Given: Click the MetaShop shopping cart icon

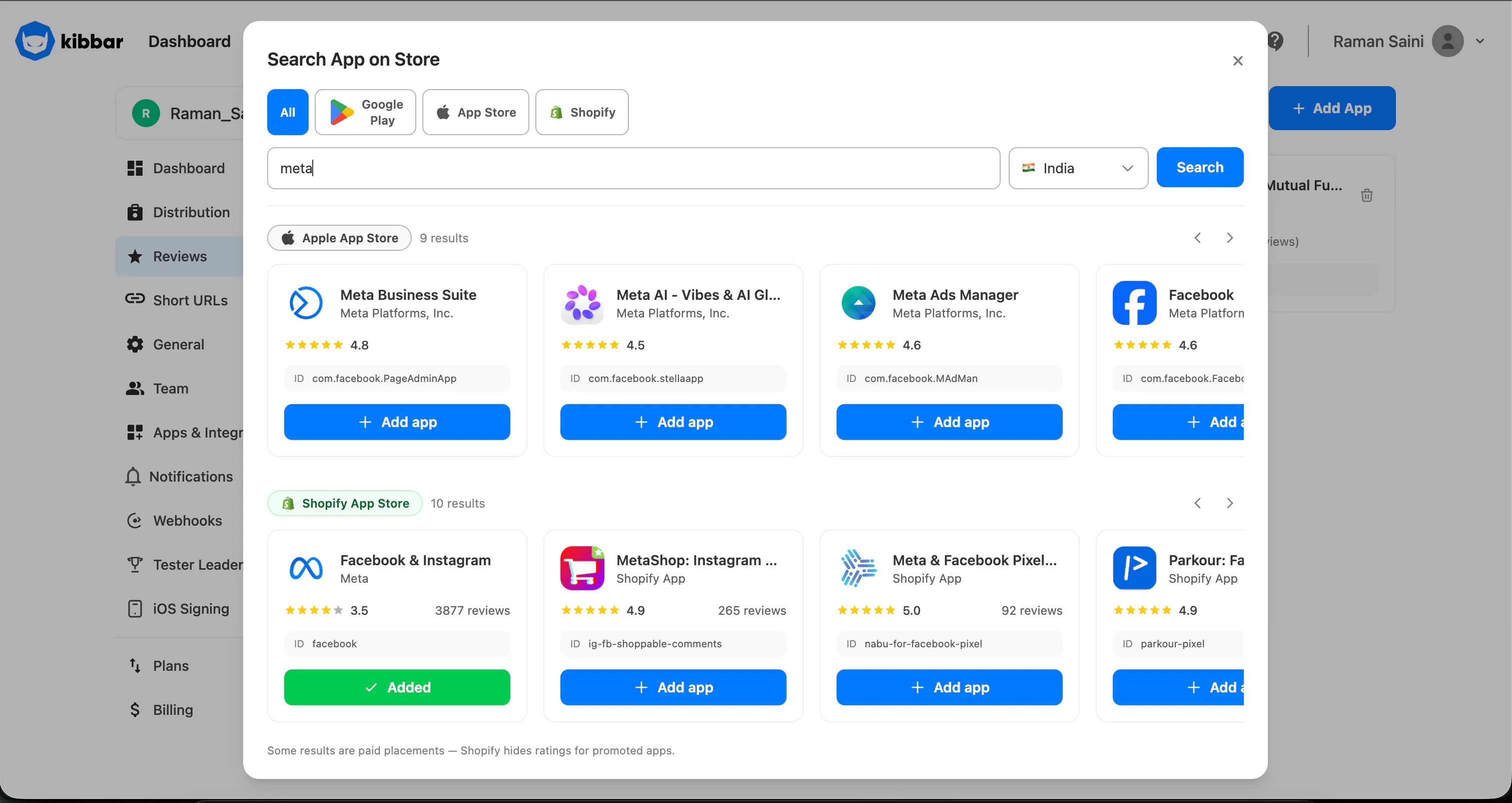Looking at the screenshot, I should (582, 568).
